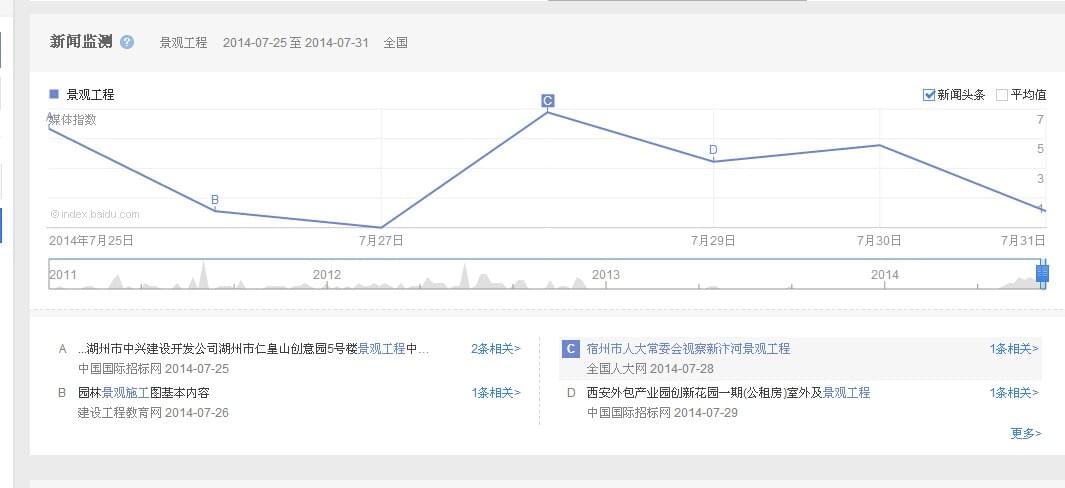
Task: Click the 7月29日 axis label
Action: coord(713,240)
